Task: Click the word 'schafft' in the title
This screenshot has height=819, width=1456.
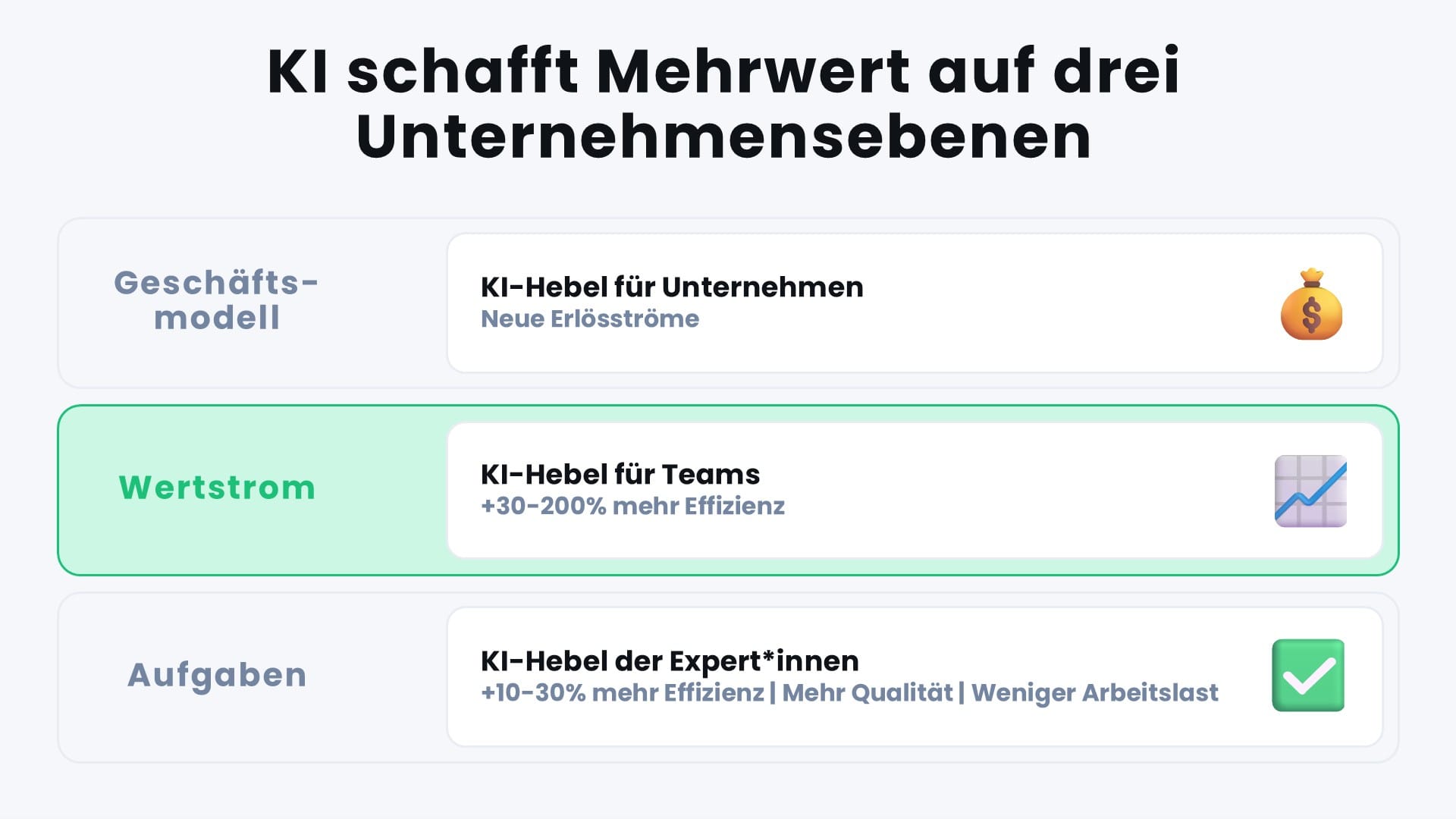Action: point(463,71)
